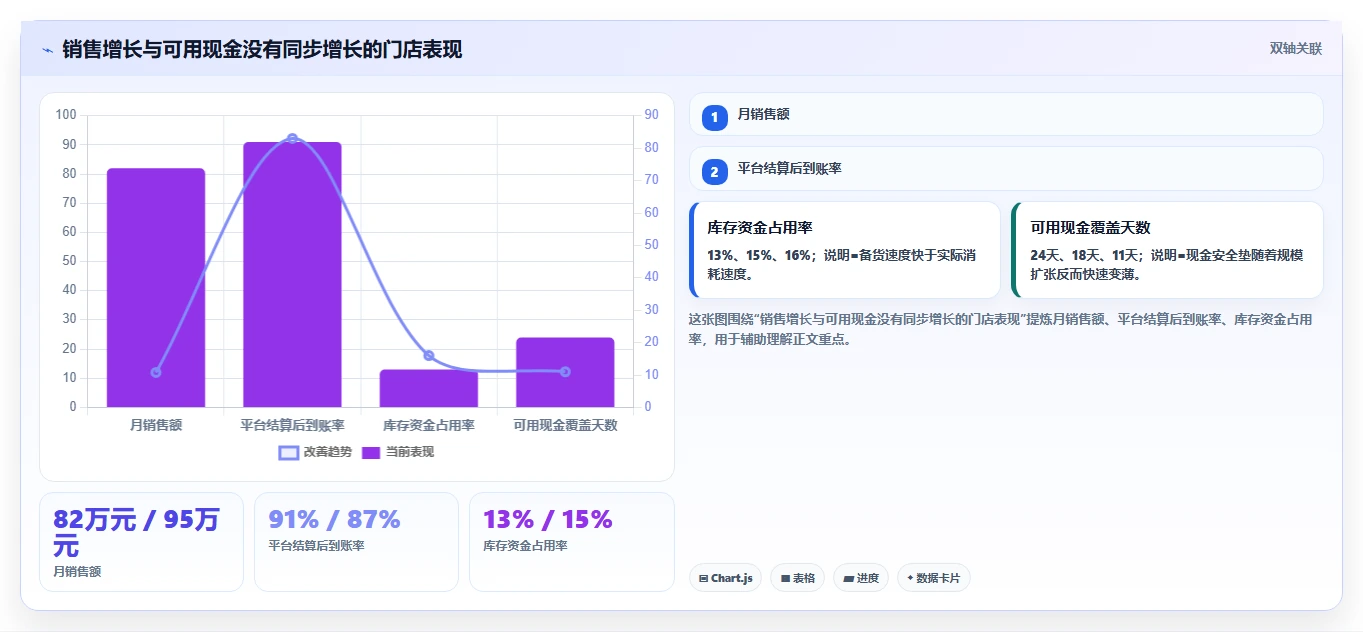1363x632 pixels.
Task: Click x-axis label 月销售额
Action: 156,425
